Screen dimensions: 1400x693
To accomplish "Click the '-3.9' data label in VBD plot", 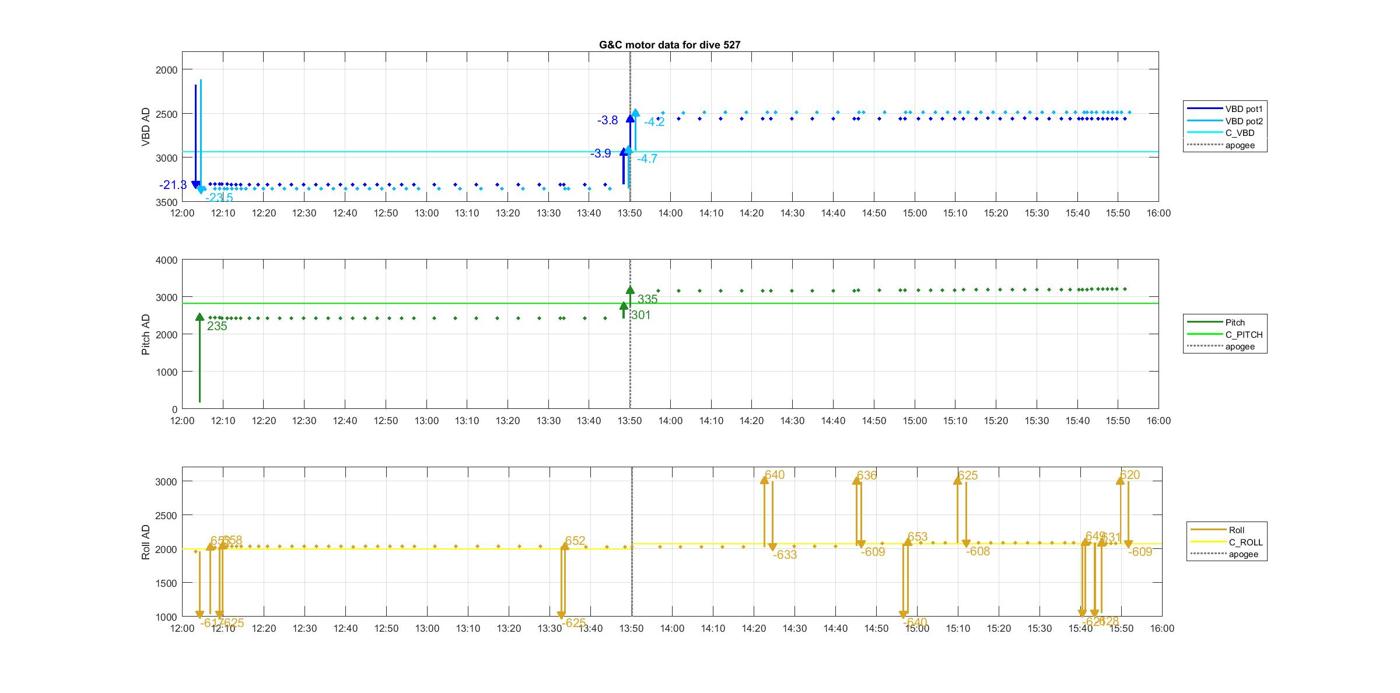I will [600, 154].
